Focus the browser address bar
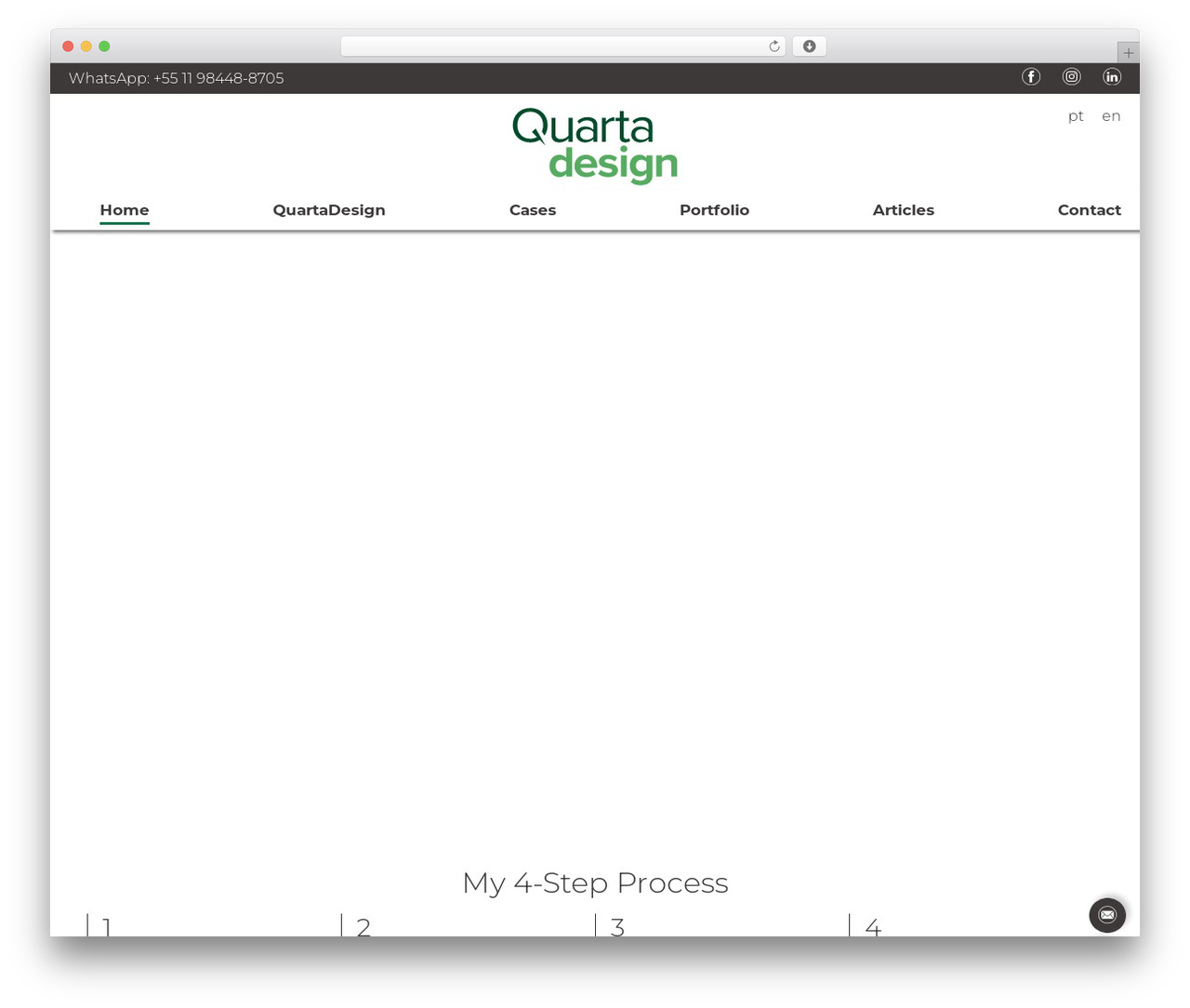Screen dimensions: 1190x1008 click(x=563, y=46)
